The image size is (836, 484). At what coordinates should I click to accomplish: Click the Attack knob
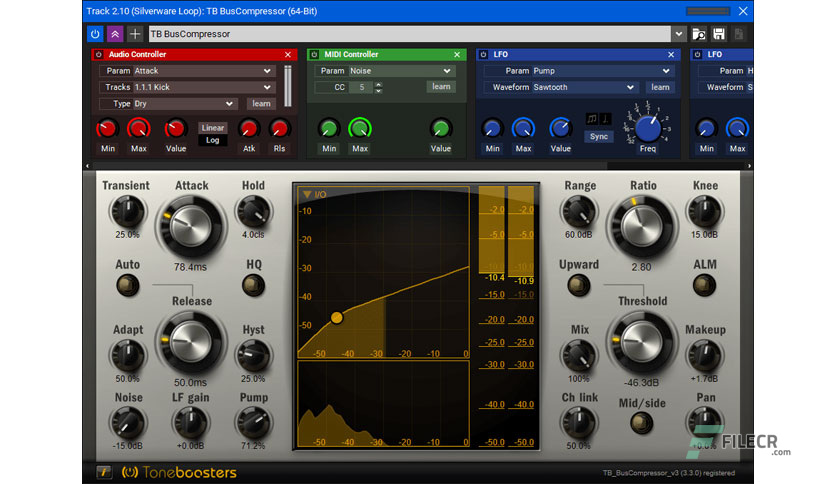(190, 226)
